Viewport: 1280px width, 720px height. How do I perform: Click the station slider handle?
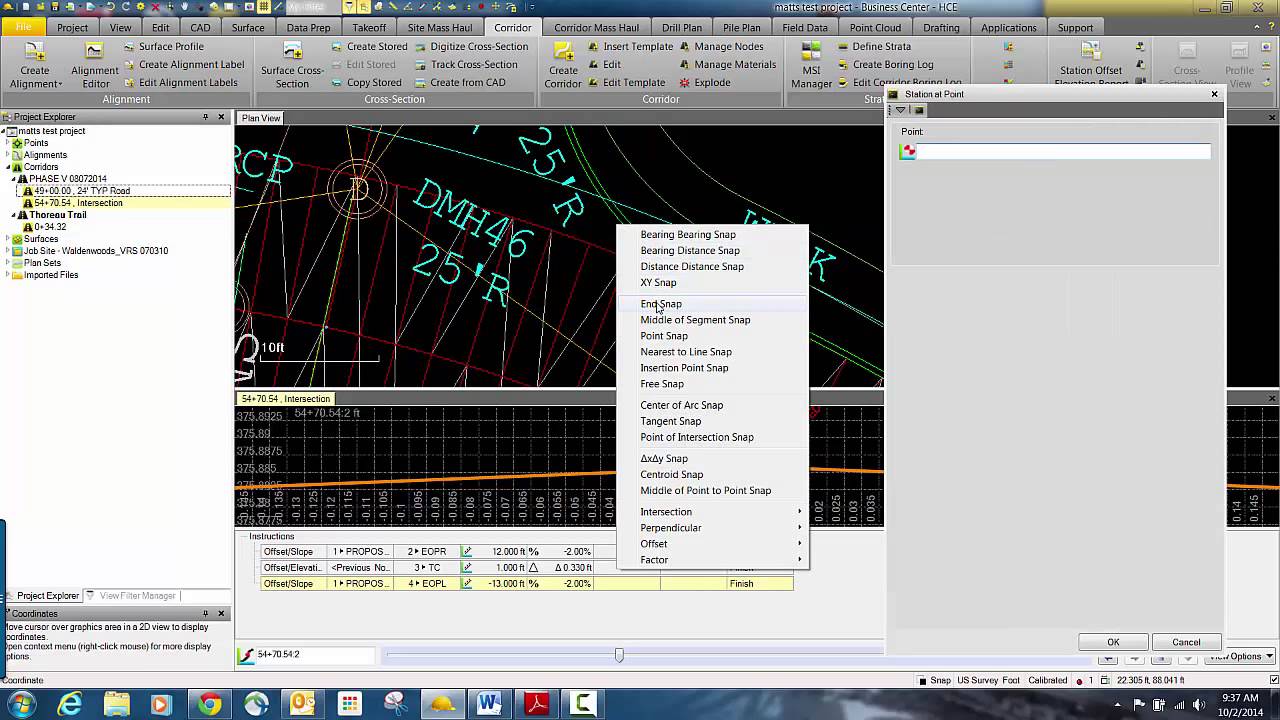click(619, 655)
